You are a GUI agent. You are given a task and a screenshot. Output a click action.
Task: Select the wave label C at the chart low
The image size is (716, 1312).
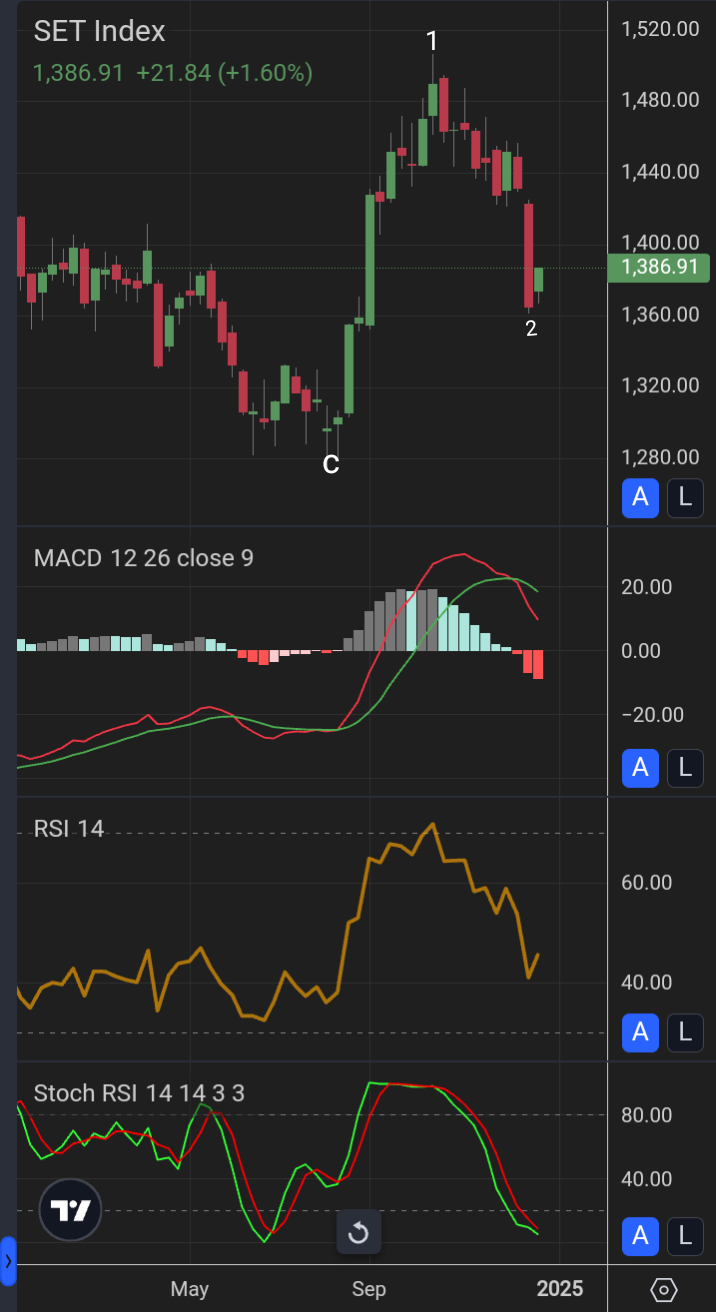331,463
